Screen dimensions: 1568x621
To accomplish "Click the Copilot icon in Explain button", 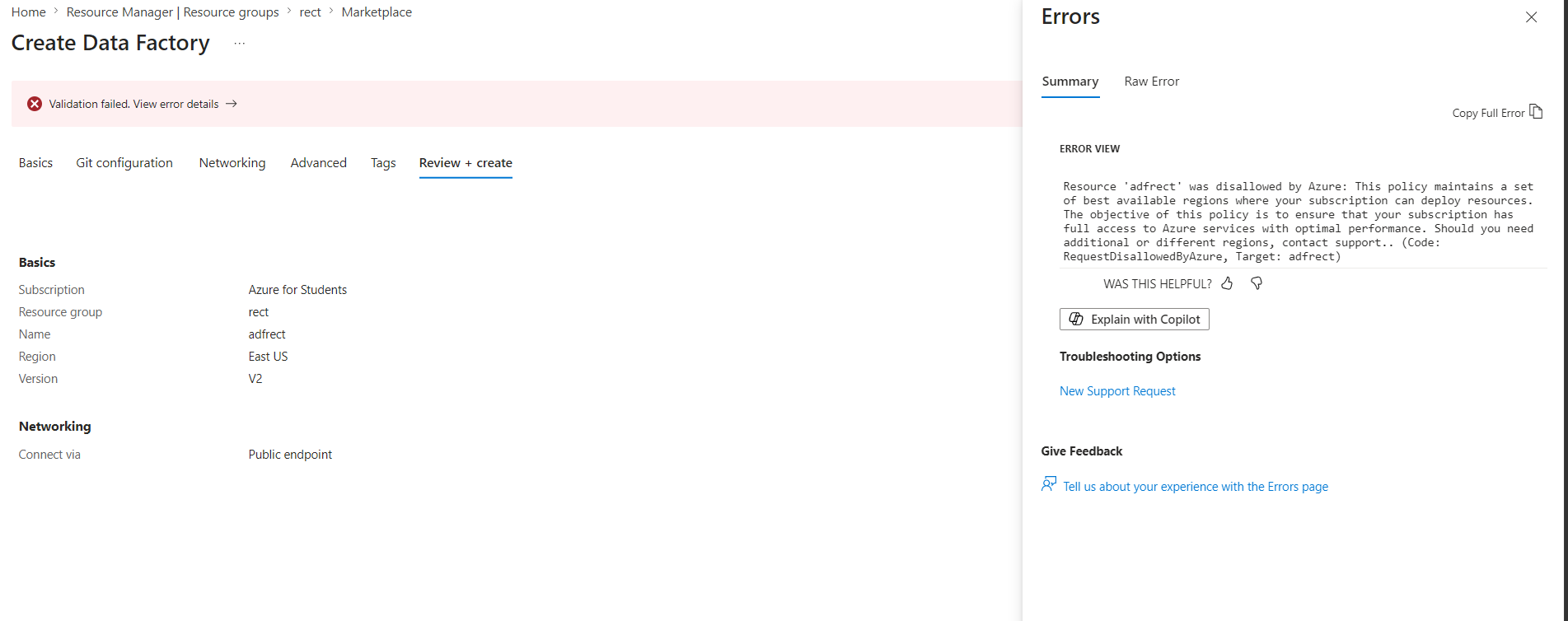I will pyautogui.click(x=1076, y=319).
